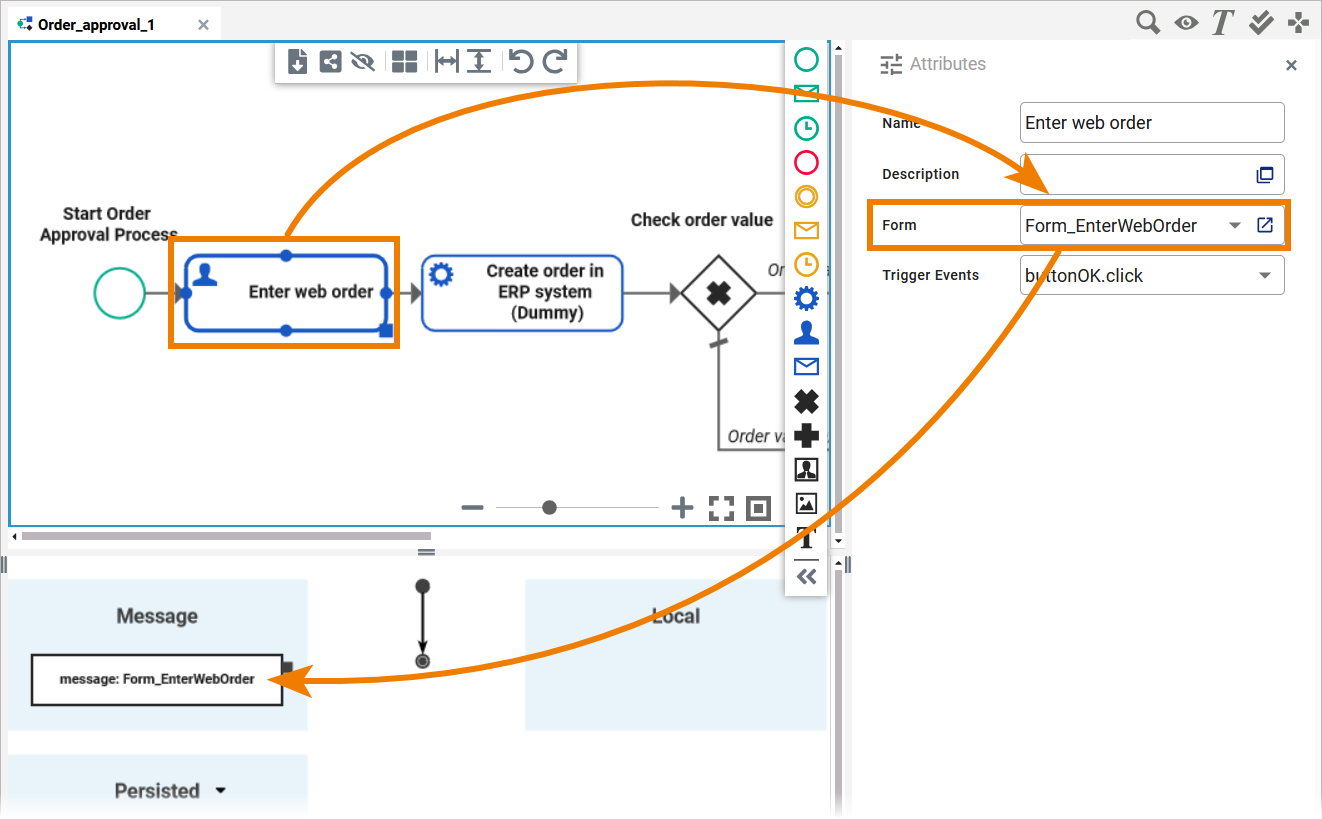
Task: Select the green circle start event element
Action: [x=806, y=59]
